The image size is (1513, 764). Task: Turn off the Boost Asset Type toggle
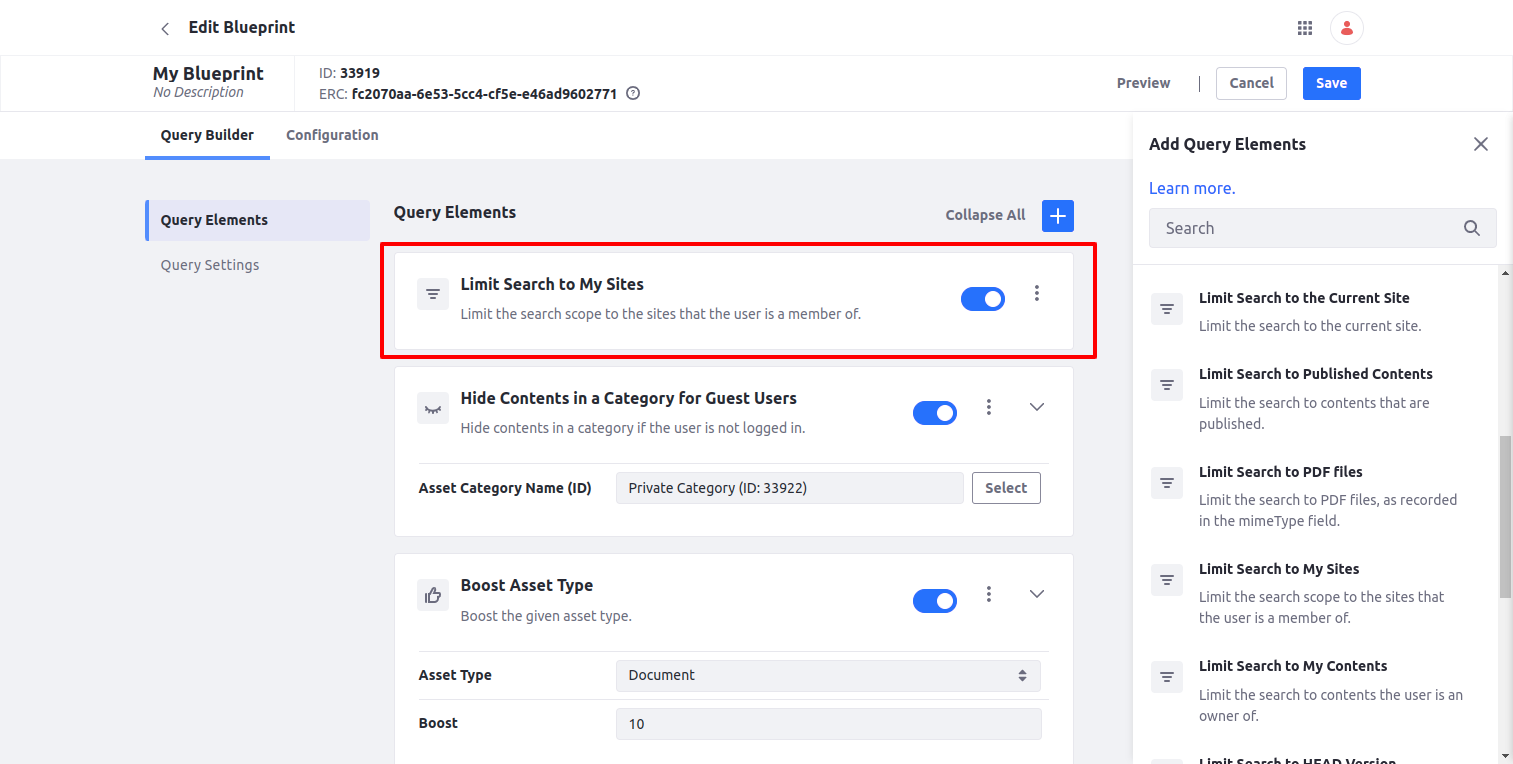tap(935, 600)
